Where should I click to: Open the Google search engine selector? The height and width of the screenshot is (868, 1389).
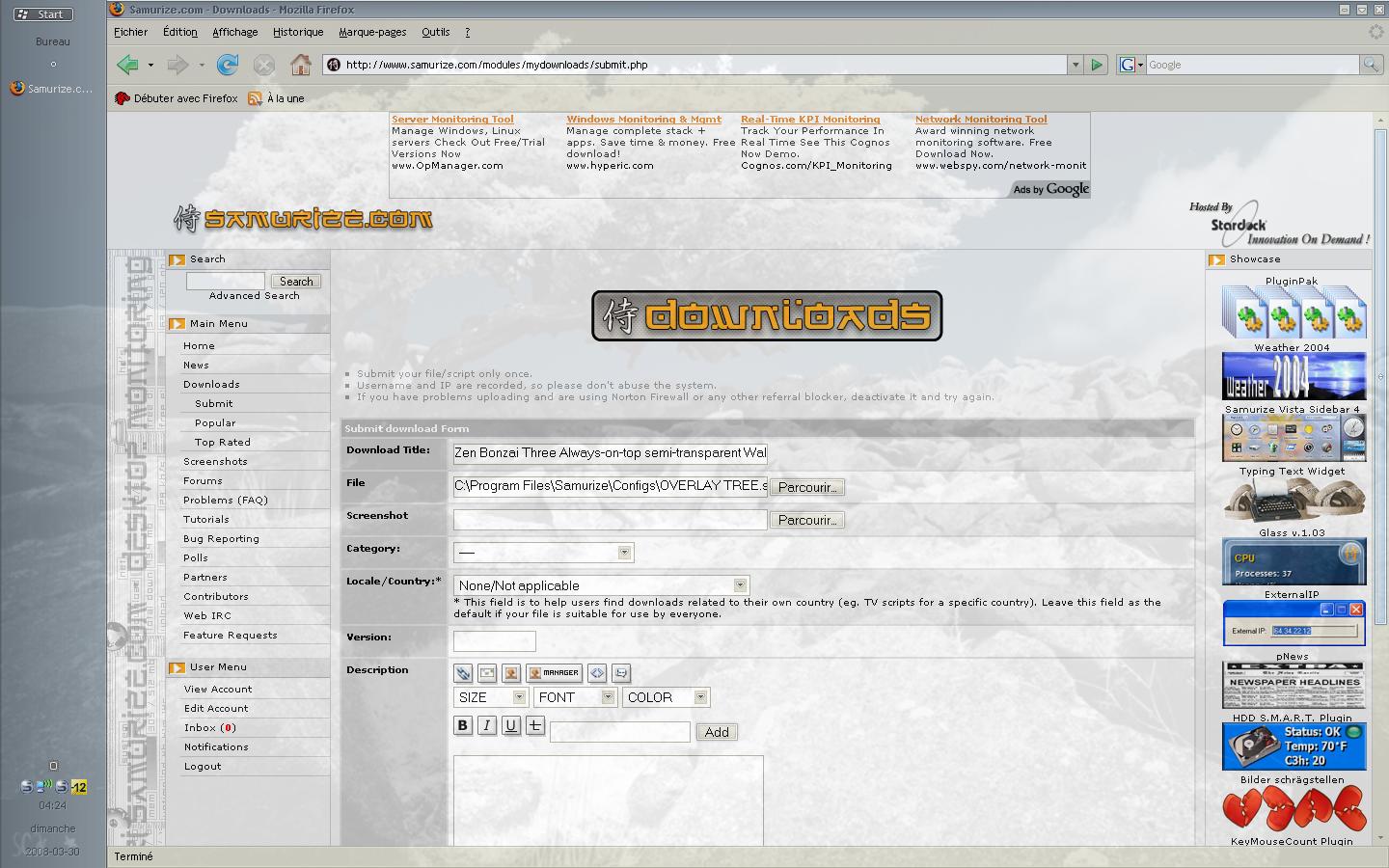coord(1130,65)
